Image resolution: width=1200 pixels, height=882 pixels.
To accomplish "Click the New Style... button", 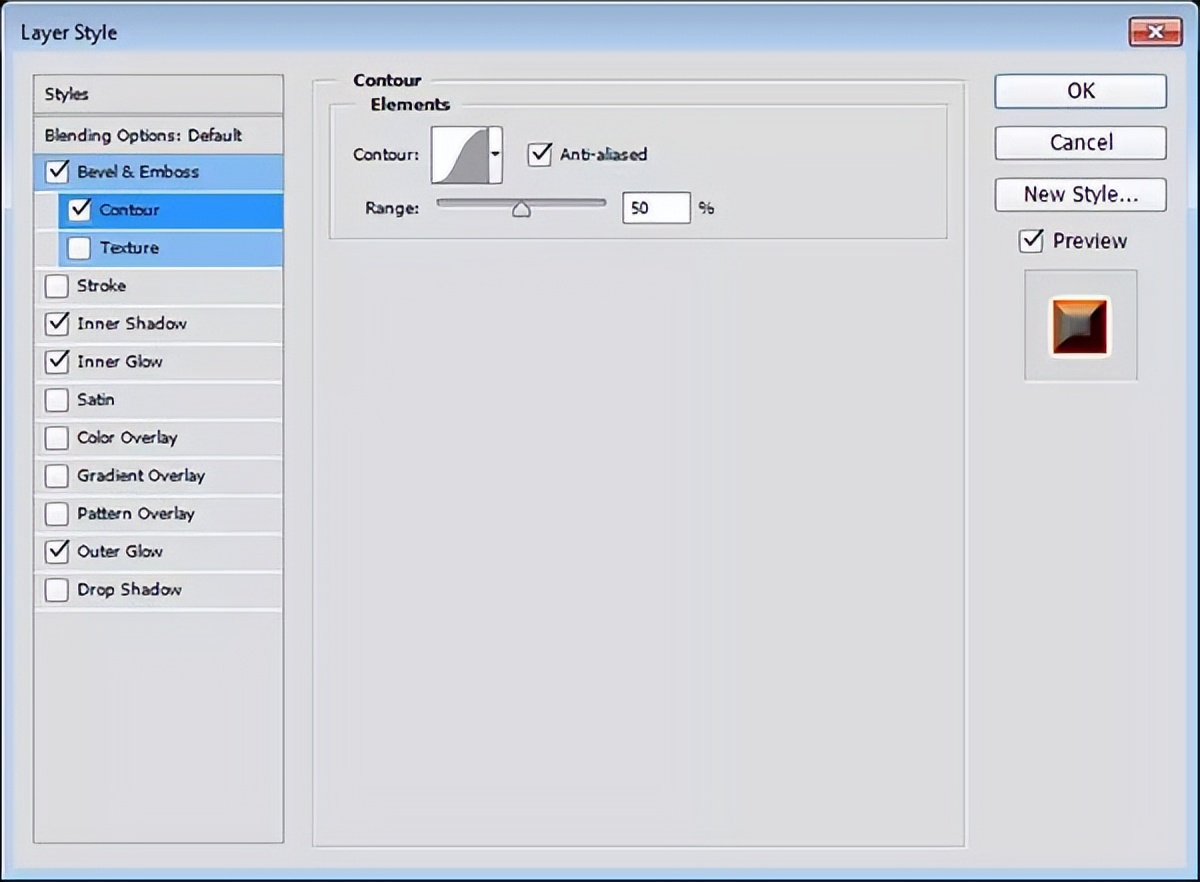I will point(1080,195).
